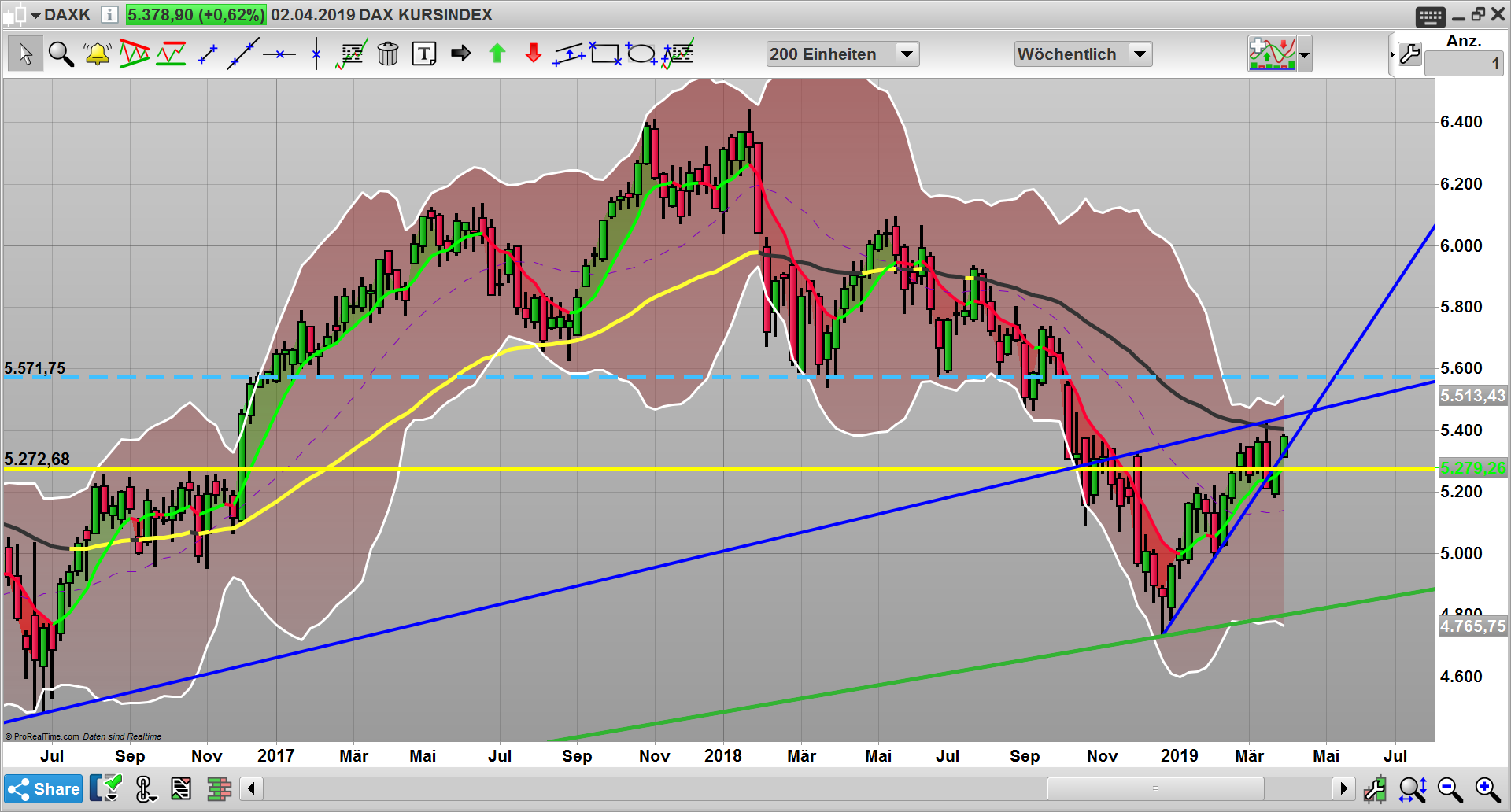The height and width of the screenshot is (812, 1511).
Task: Click the trash can delete icon
Action: [x=388, y=54]
